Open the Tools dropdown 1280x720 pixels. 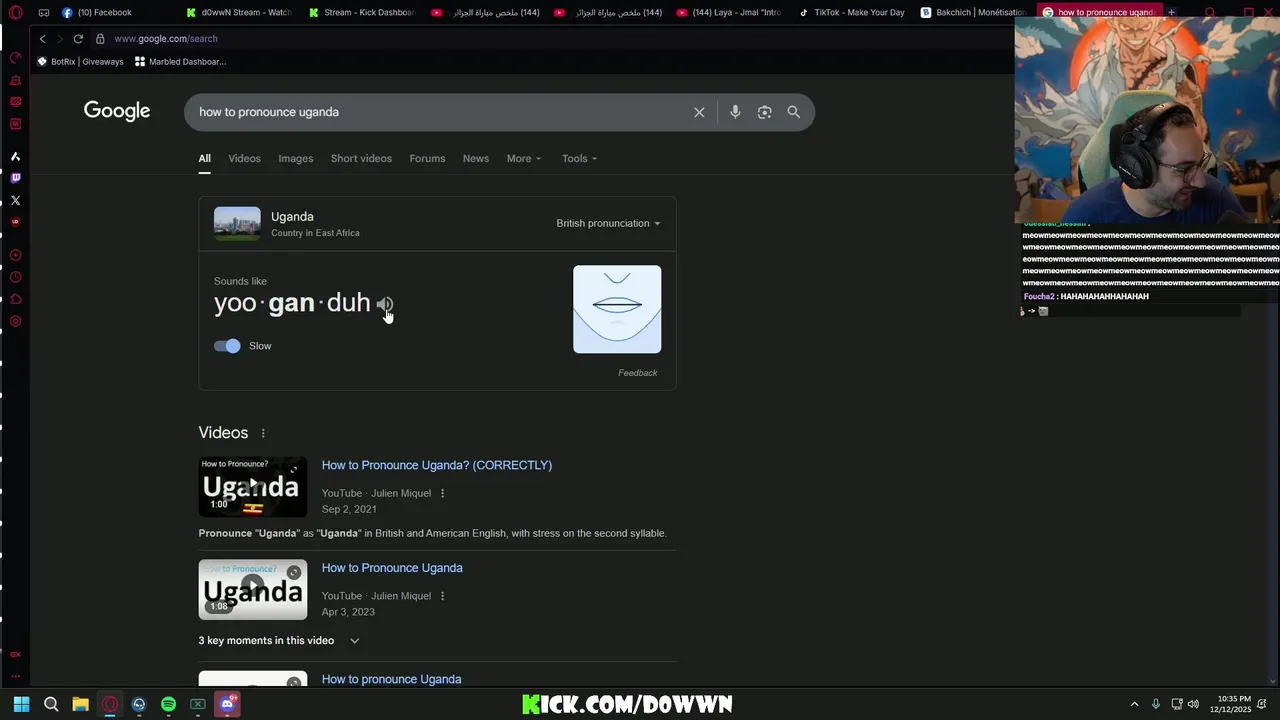tap(579, 158)
